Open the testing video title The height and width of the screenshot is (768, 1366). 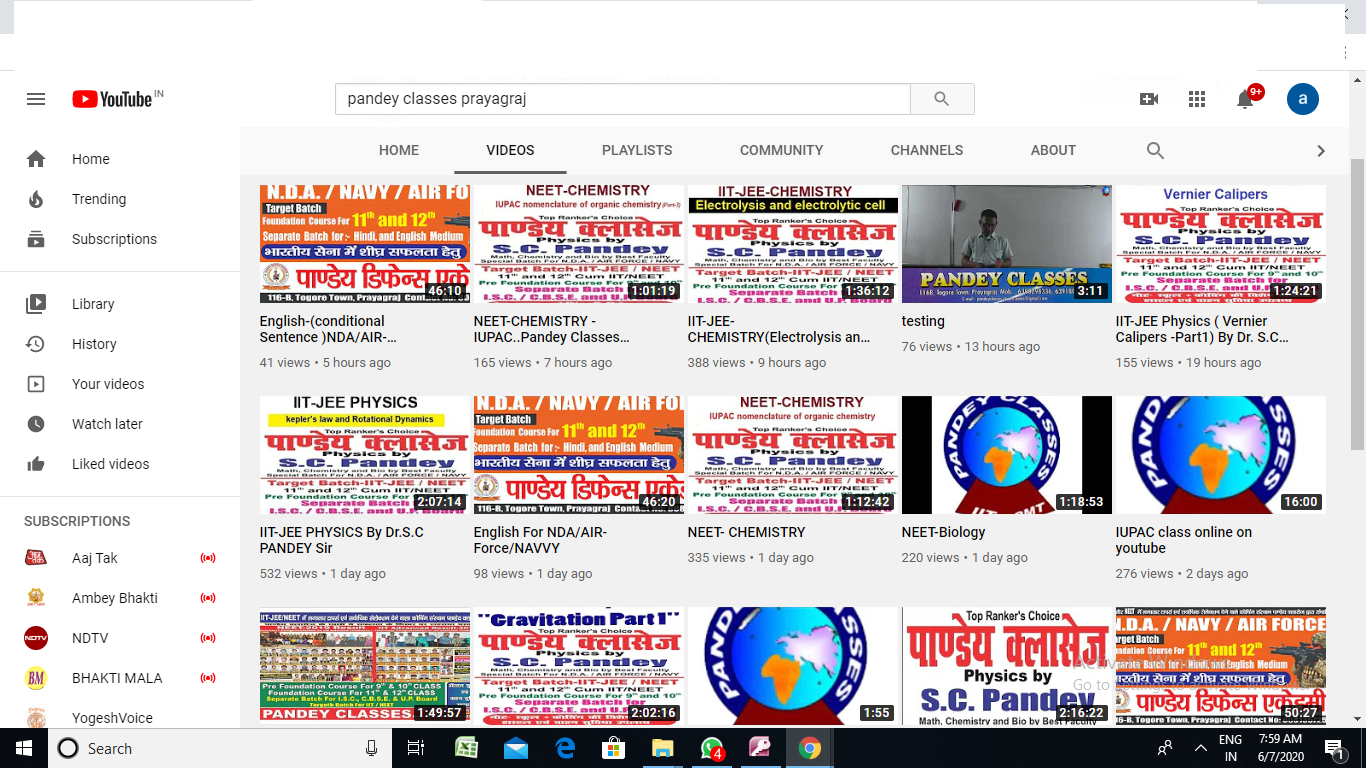click(923, 321)
